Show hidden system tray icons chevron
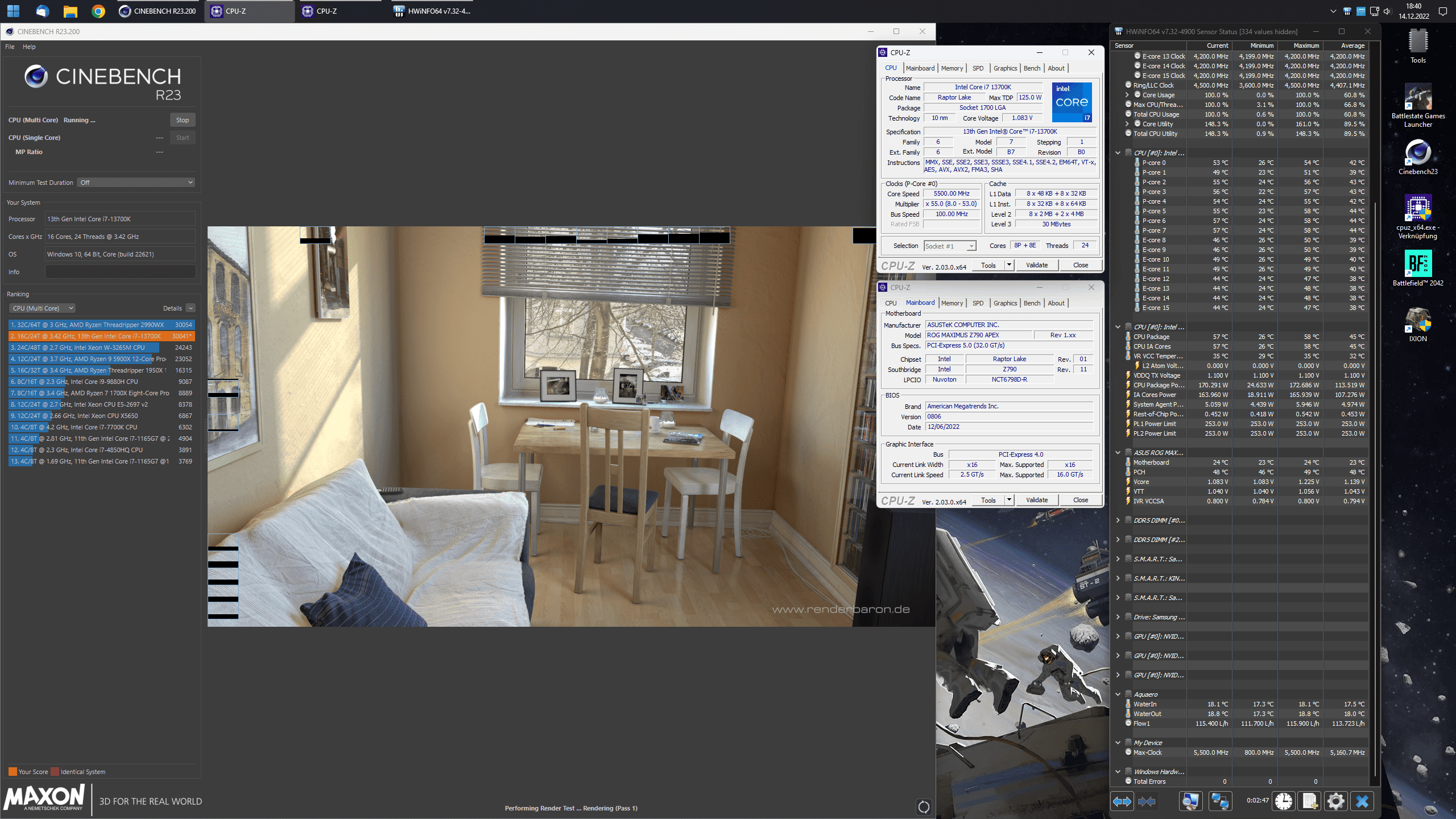This screenshot has width=1456, height=819. (1334, 11)
